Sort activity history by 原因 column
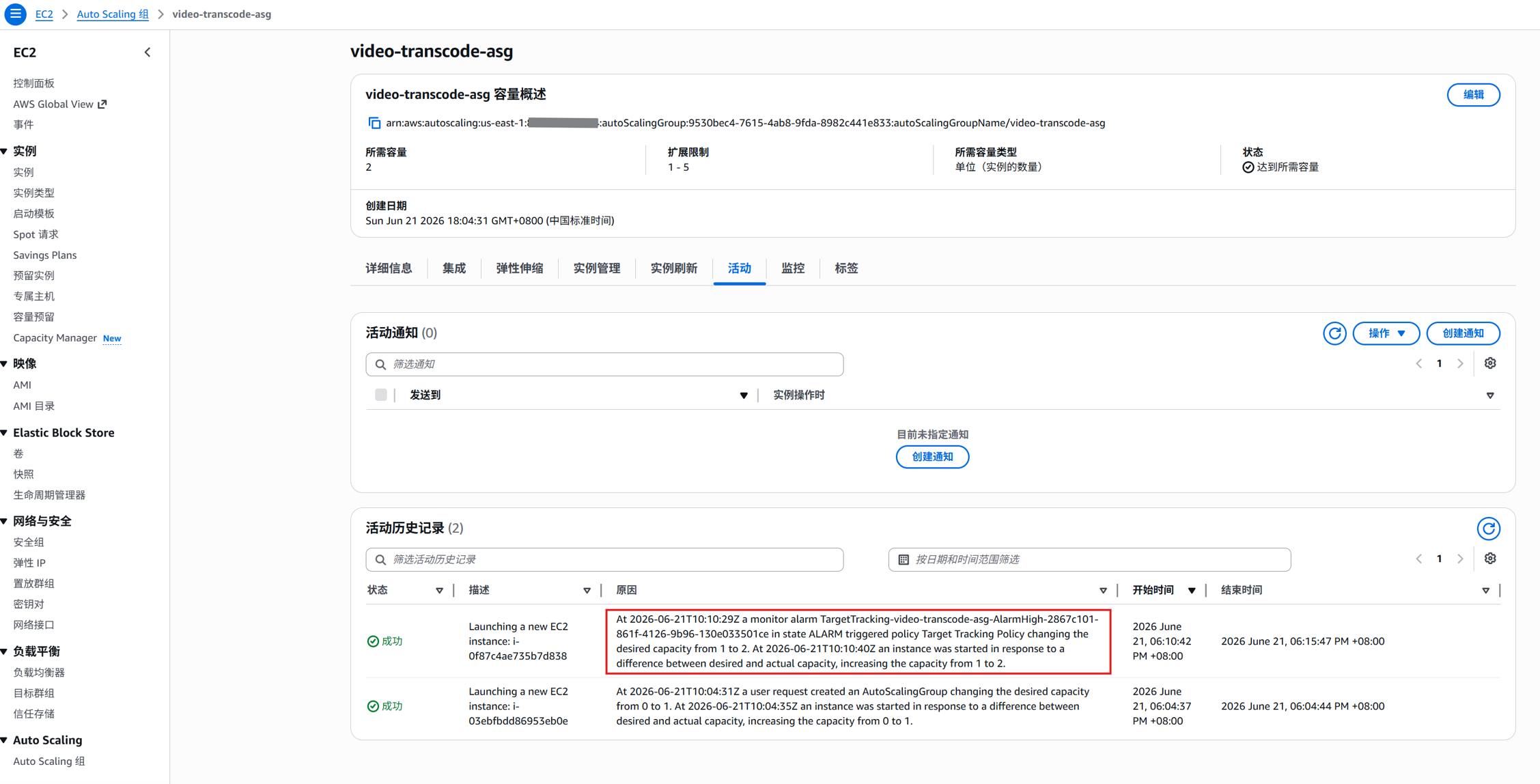Viewport: 1540px width, 784px height. click(1103, 591)
